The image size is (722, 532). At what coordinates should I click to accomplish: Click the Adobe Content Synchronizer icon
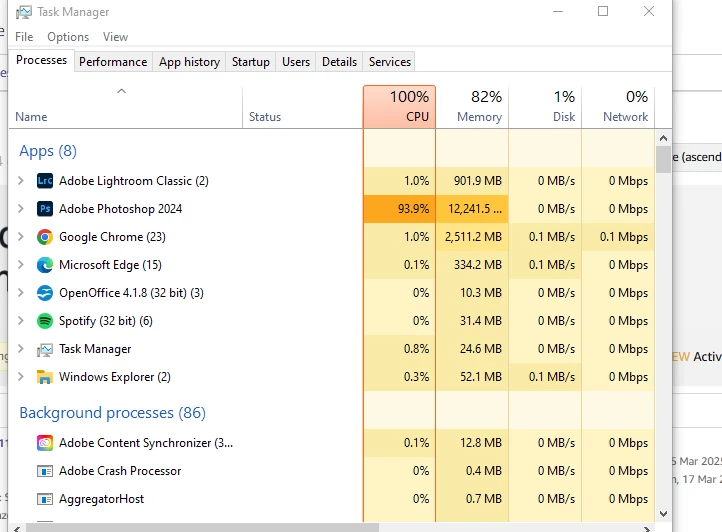(x=45, y=443)
